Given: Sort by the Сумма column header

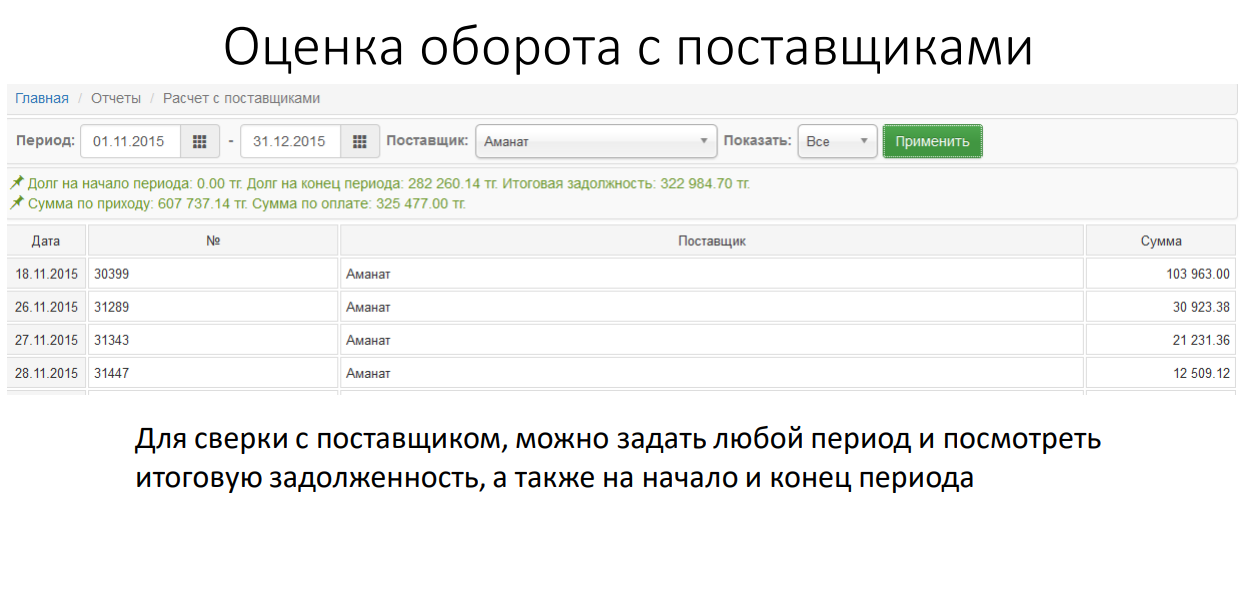Looking at the screenshot, I should click(1160, 241).
